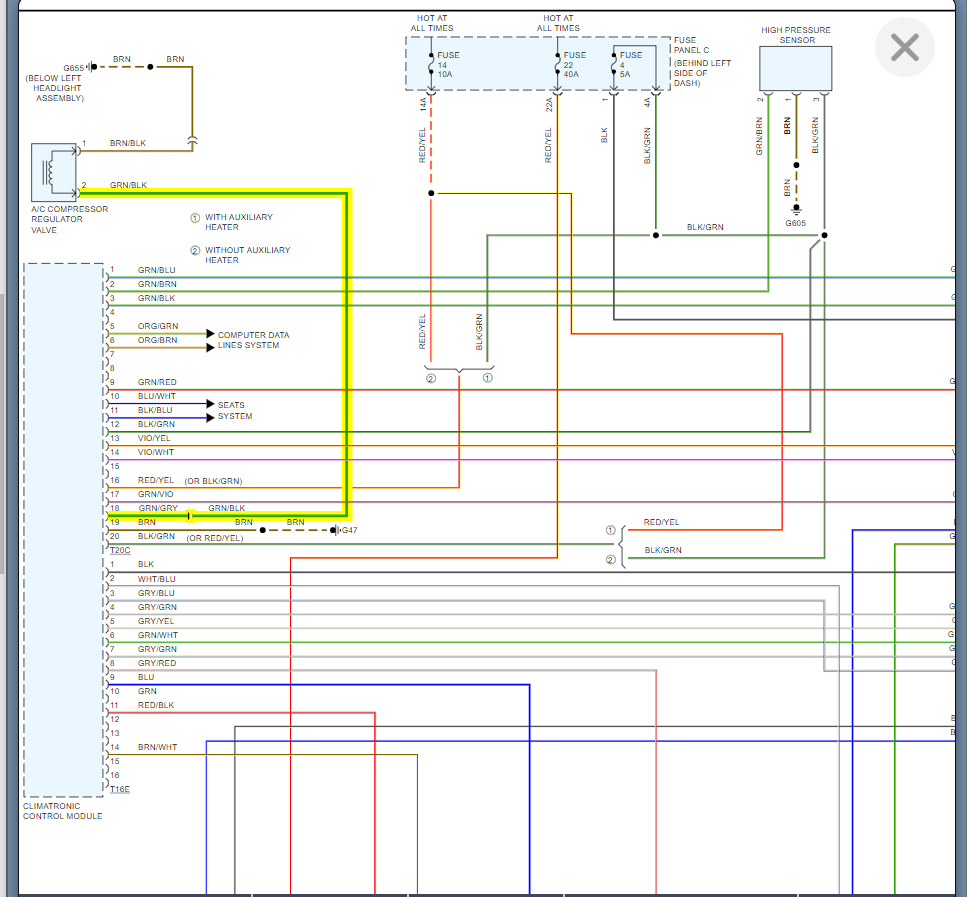This screenshot has height=897, width=967.
Task: Select the Fuse 4 5A symbol
Action: point(614,64)
